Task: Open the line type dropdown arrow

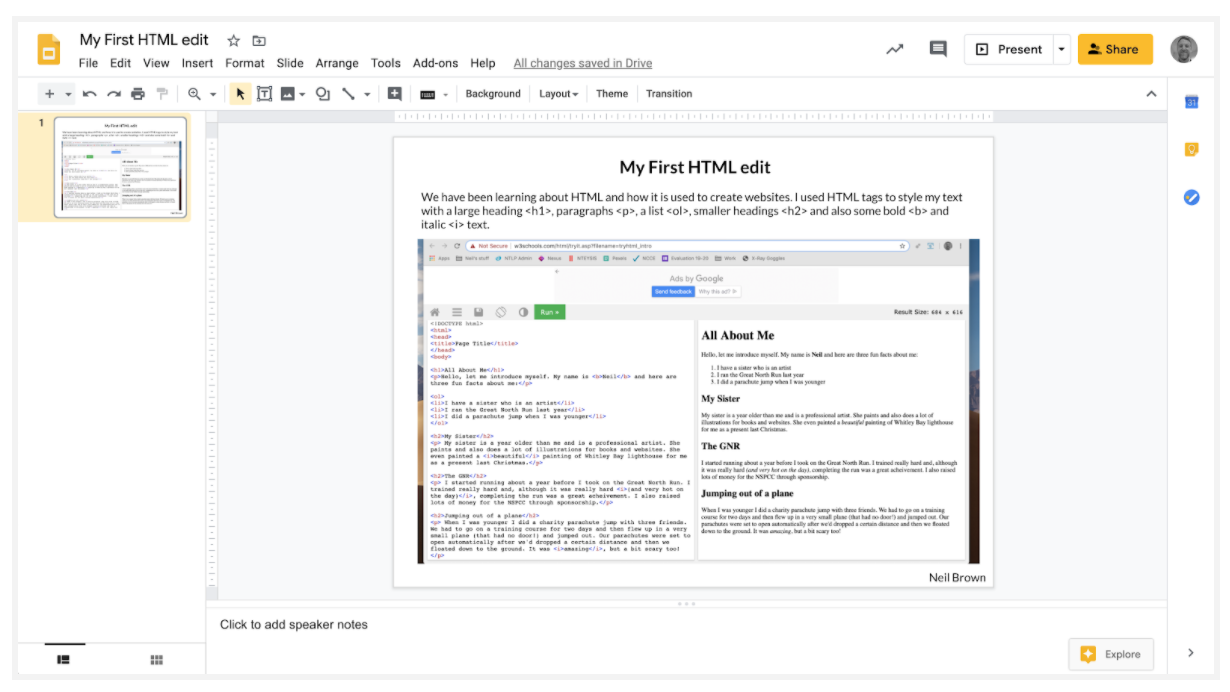Action: tap(367, 94)
